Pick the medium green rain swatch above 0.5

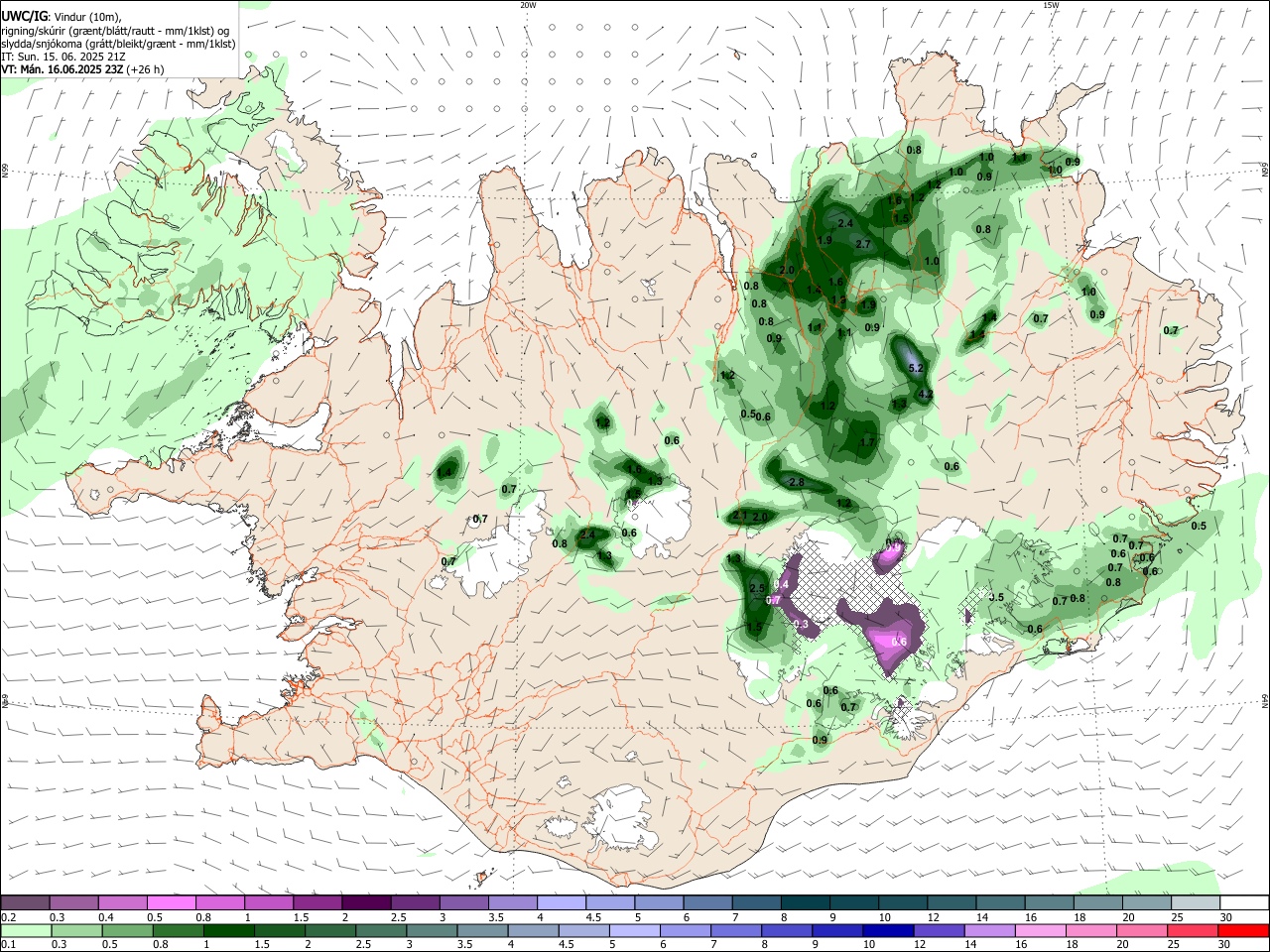127,930
